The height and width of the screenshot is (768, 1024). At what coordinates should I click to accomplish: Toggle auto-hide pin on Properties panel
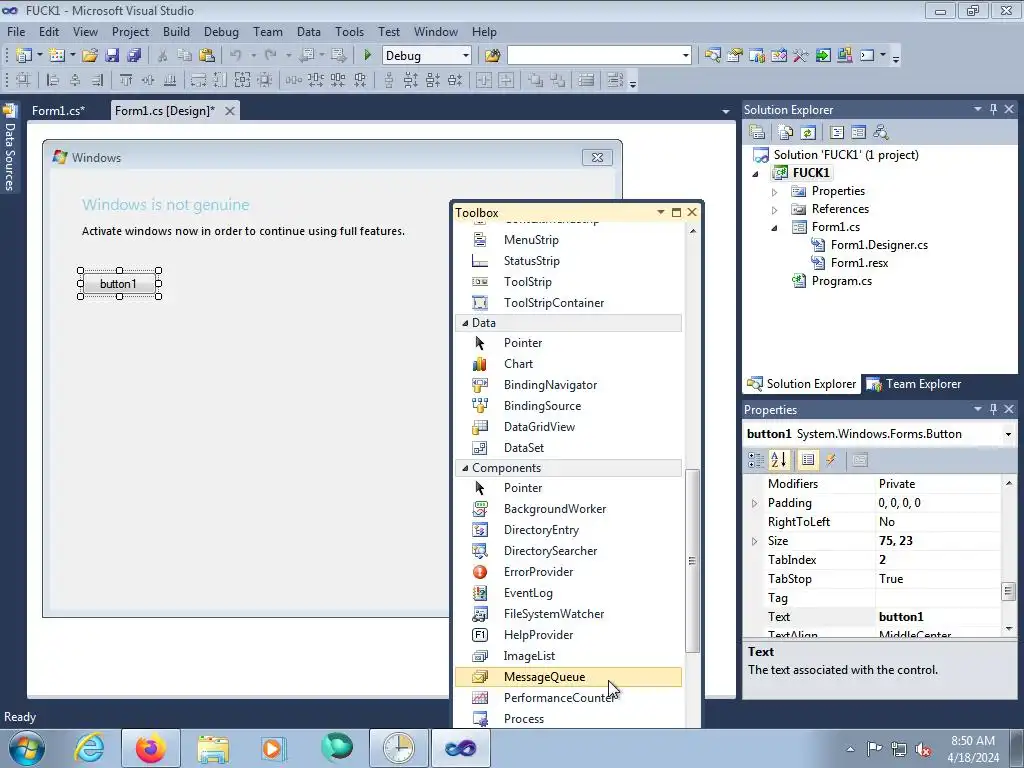click(993, 409)
